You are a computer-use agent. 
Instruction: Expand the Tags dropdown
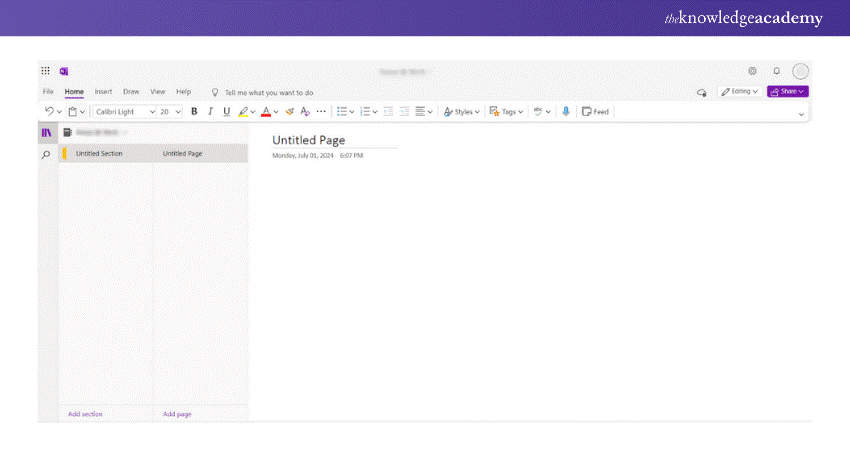point(506,112)
